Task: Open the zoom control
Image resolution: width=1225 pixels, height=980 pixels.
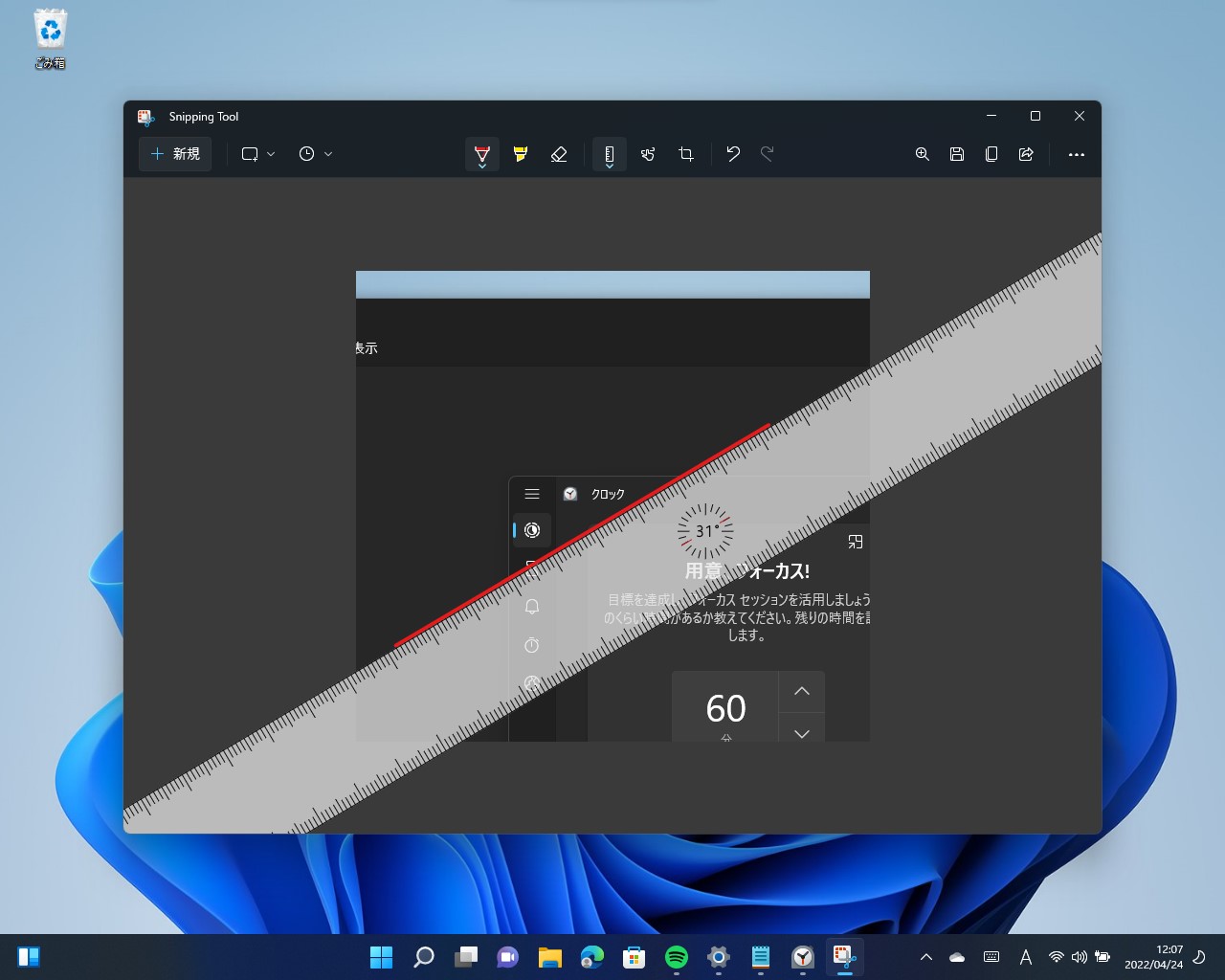Action: point(923,154)
